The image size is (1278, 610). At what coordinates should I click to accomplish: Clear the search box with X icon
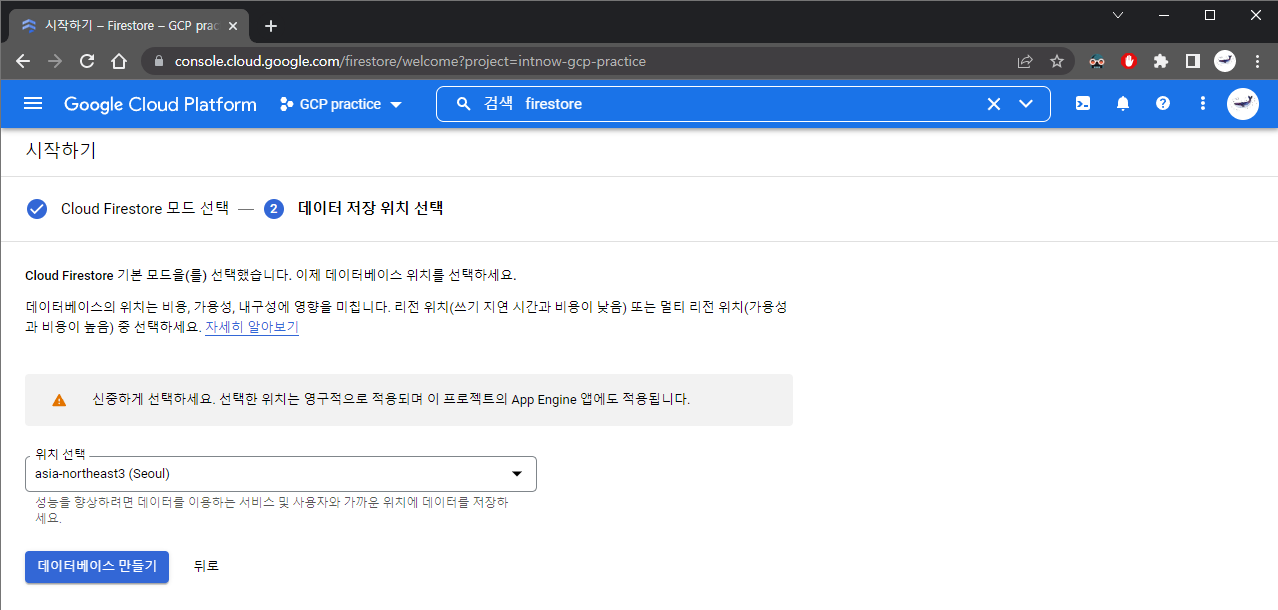(994, 104)
